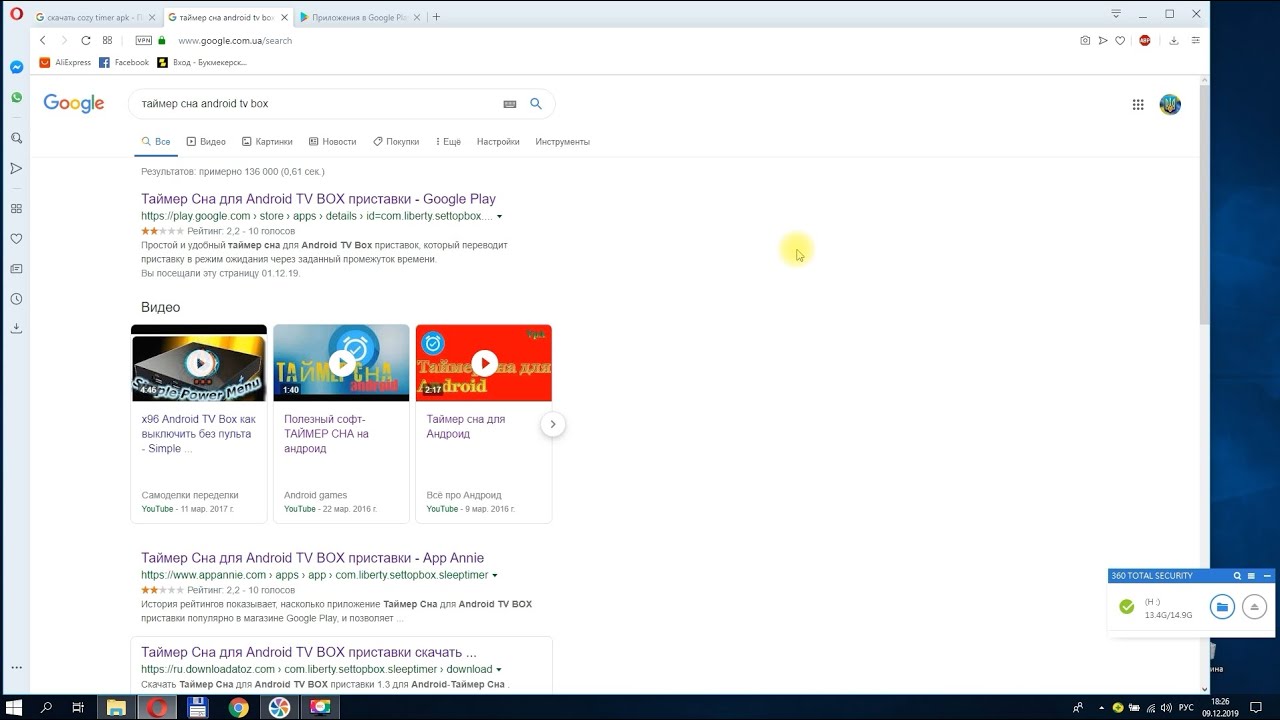Go back to the previous page

(43, 40)
